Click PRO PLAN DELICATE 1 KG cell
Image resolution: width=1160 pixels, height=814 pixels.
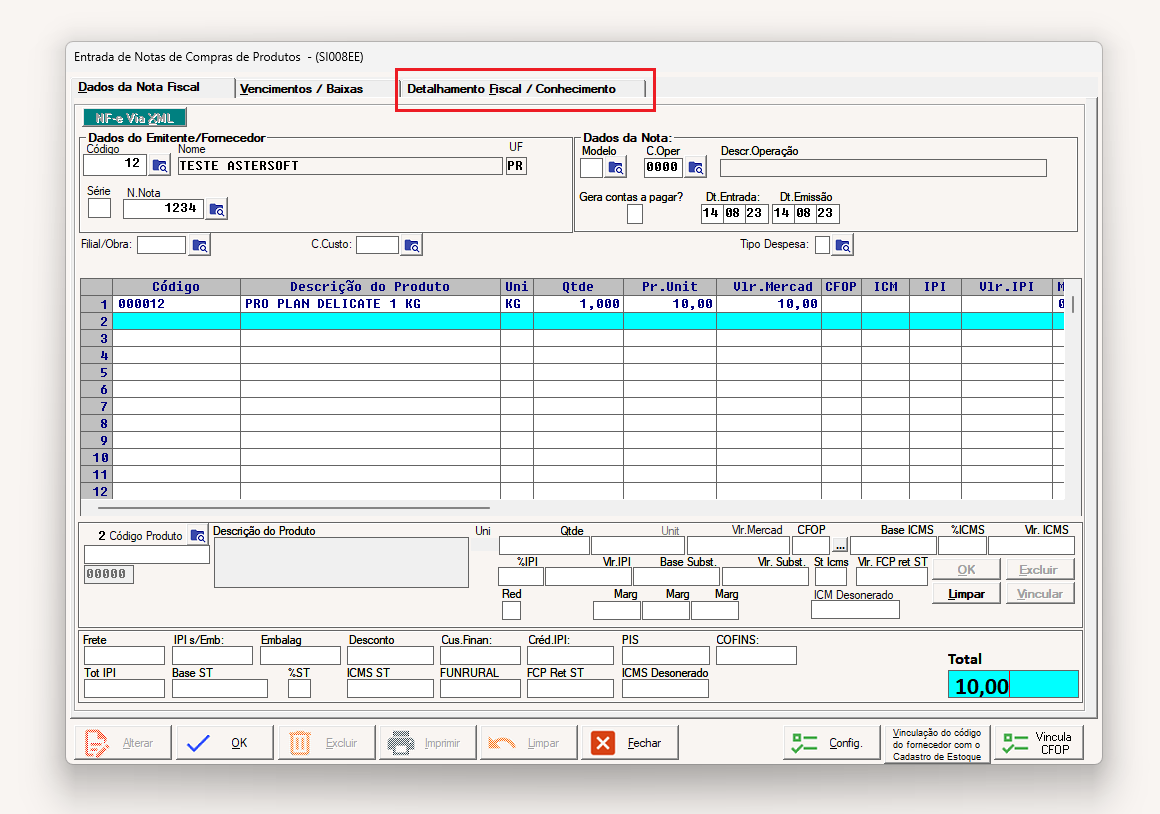(x=371, y=304)
